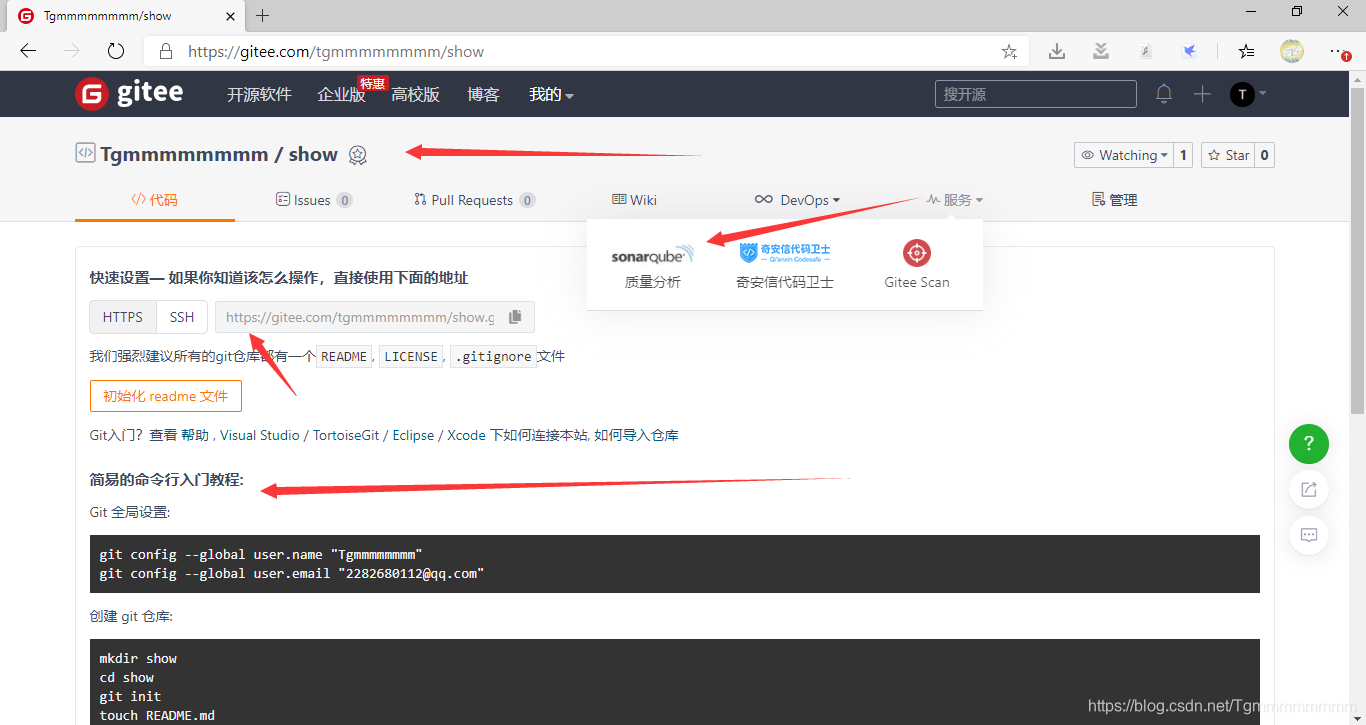1366x725 pixels.
Task: Click 高校版 in the top navigation
Action: [416, 94]
